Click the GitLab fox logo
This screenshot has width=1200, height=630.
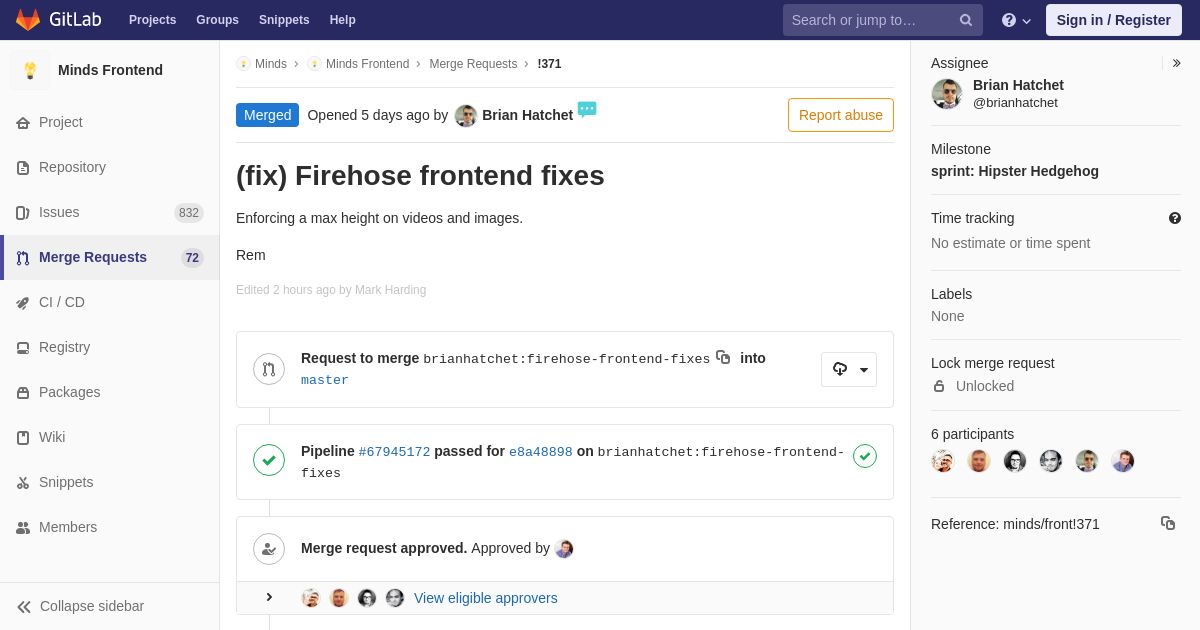[28, 20]
